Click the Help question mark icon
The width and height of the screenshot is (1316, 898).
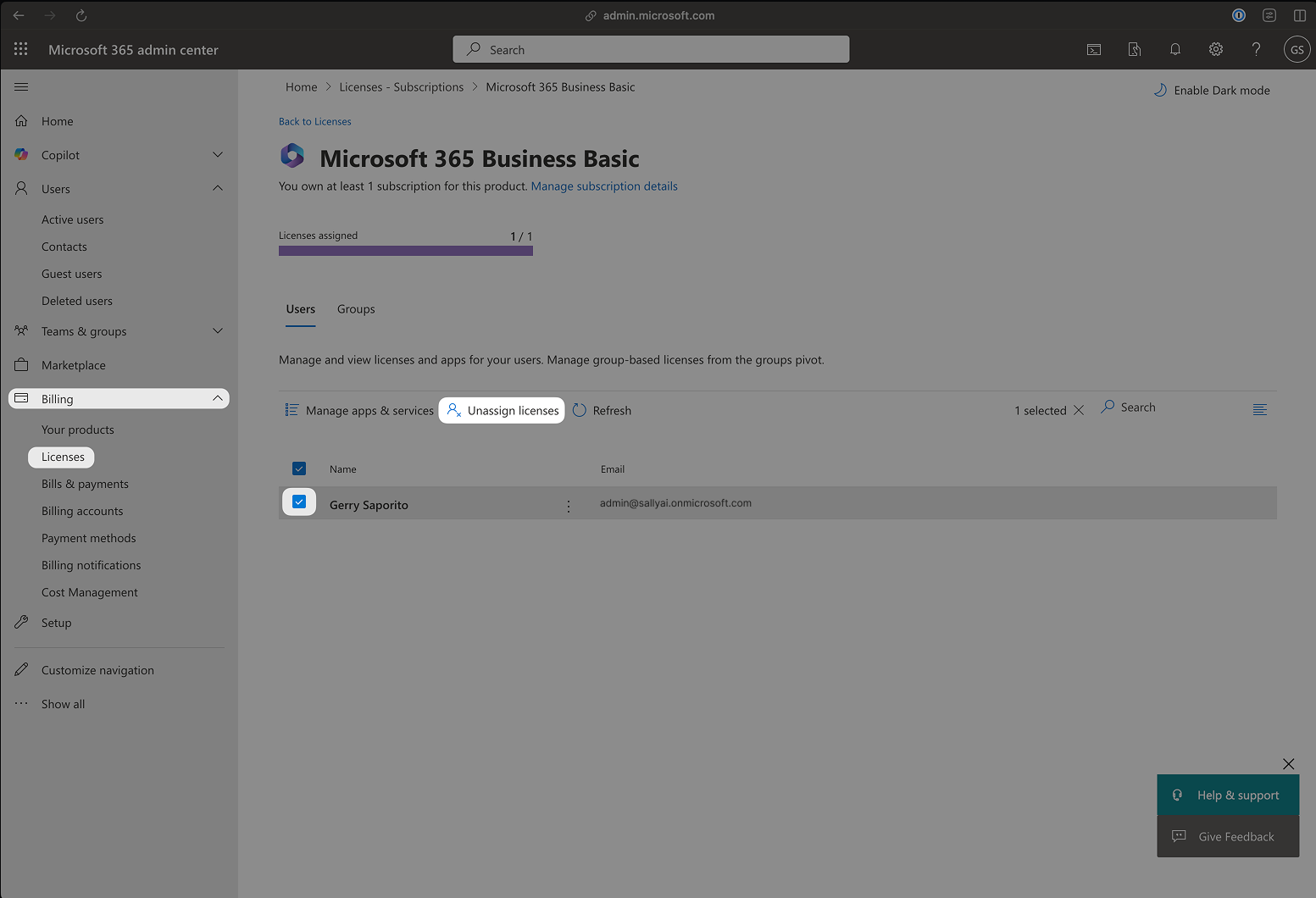pyautogui.click(x=1257, y=49)
